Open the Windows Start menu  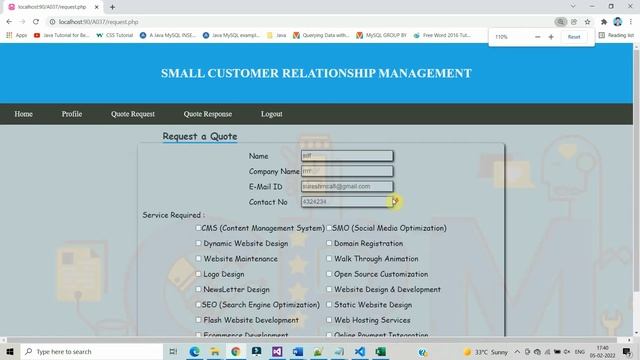[x=10, y=351]
